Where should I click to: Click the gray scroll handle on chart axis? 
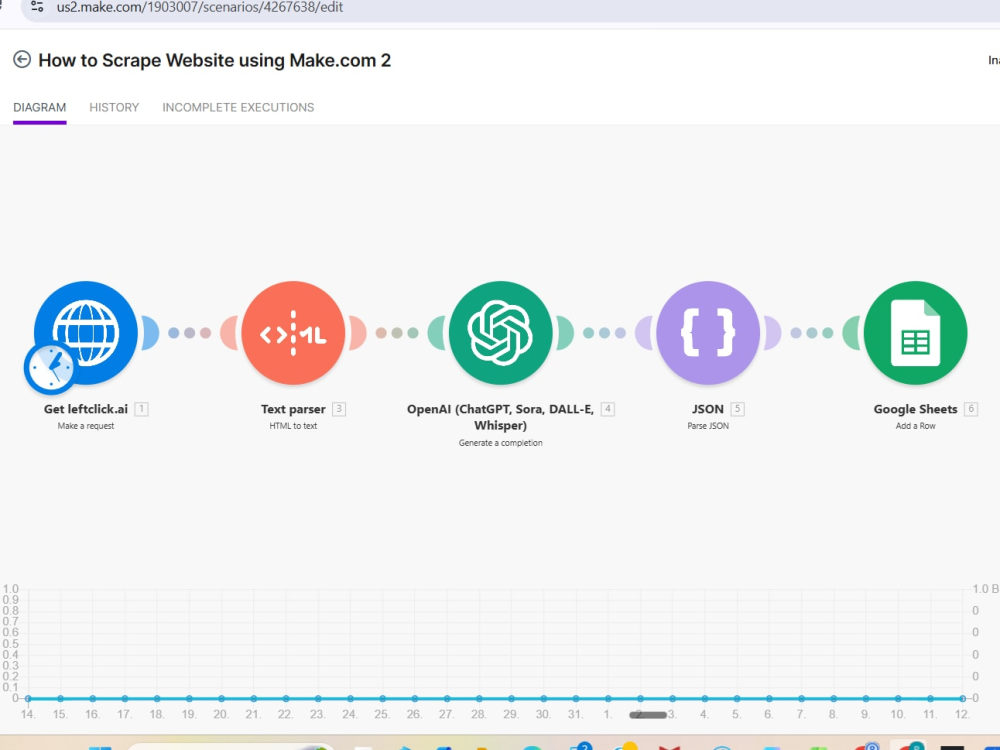coord(648,715)
